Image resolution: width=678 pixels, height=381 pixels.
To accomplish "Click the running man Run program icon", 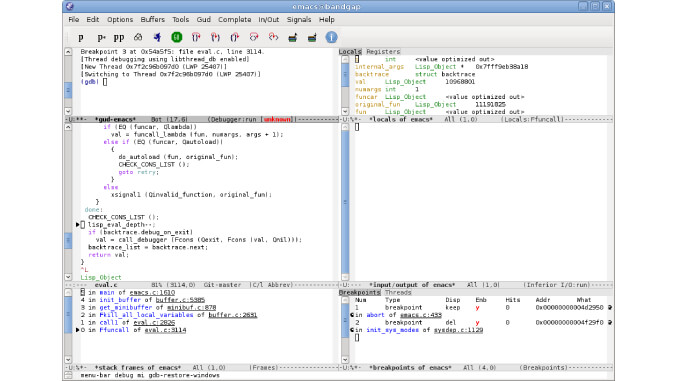I will pos(157,37).
